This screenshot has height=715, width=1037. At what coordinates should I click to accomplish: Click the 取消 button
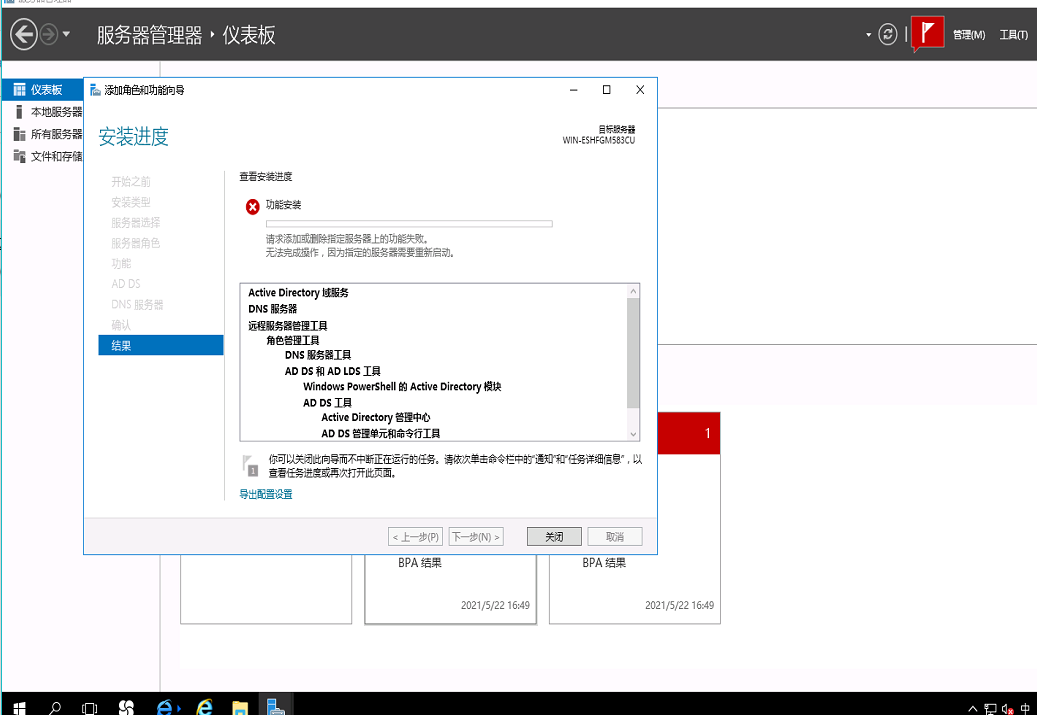point(615,536)
